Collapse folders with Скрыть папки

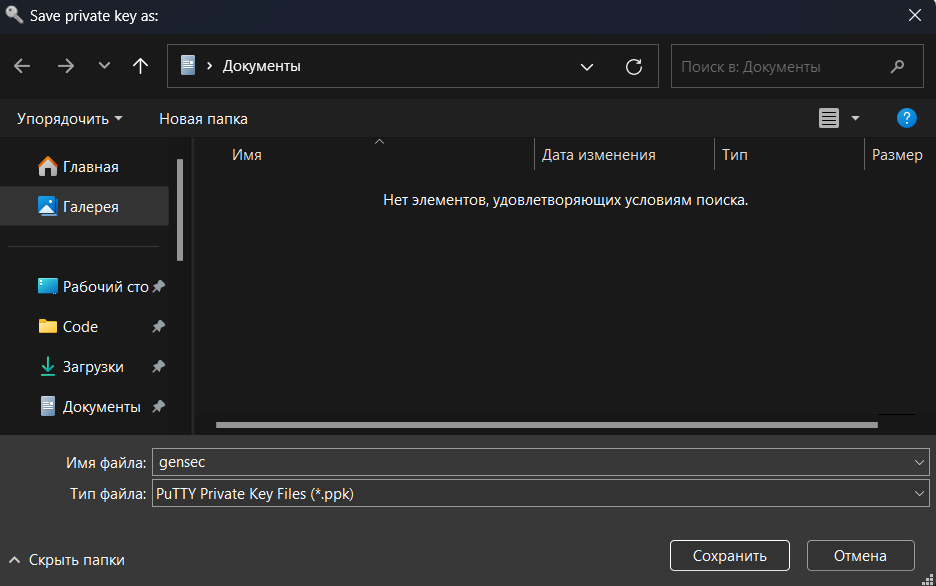(x=67, y=560)
